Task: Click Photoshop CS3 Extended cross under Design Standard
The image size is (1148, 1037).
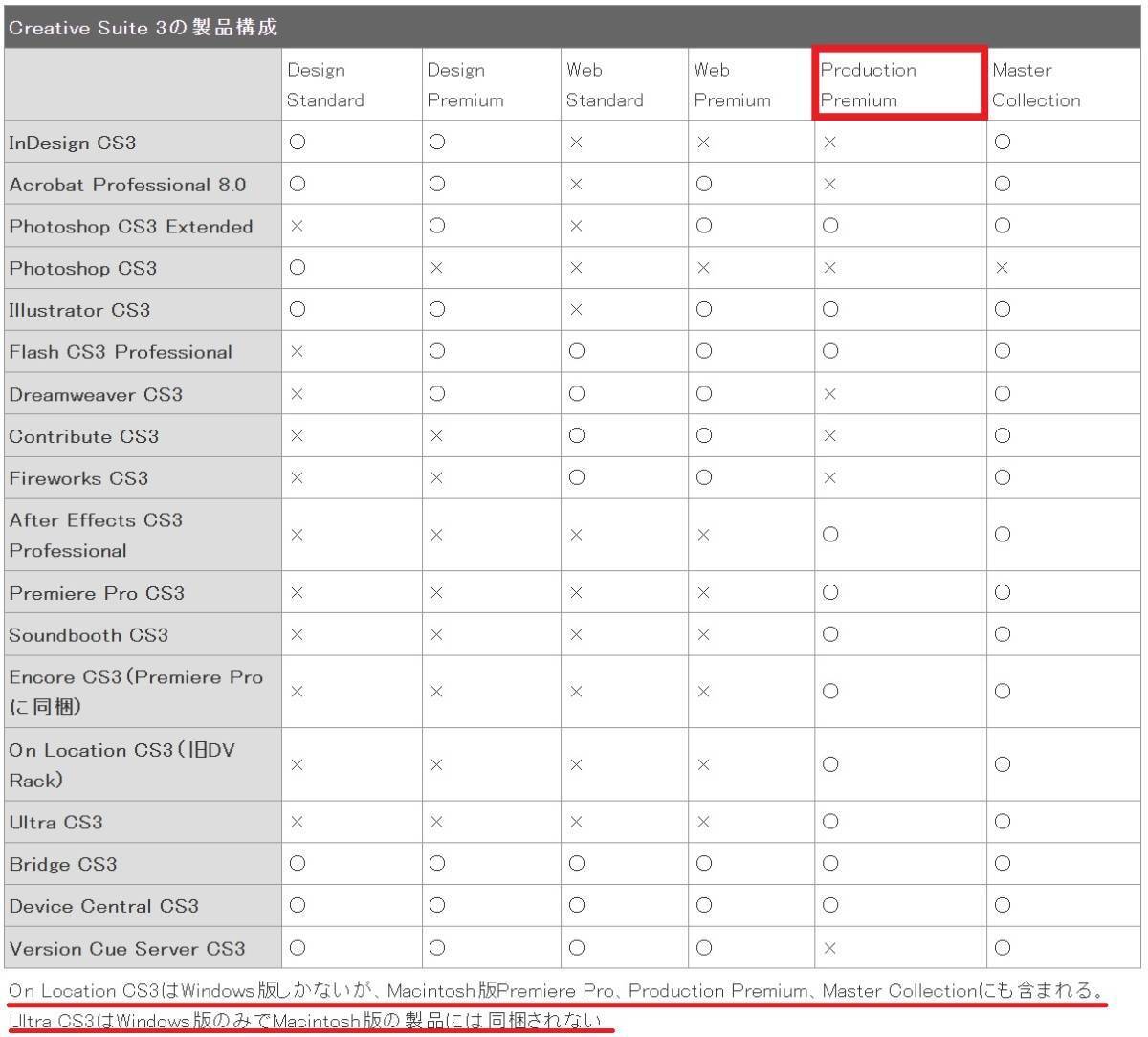Action: coord(297,227)
